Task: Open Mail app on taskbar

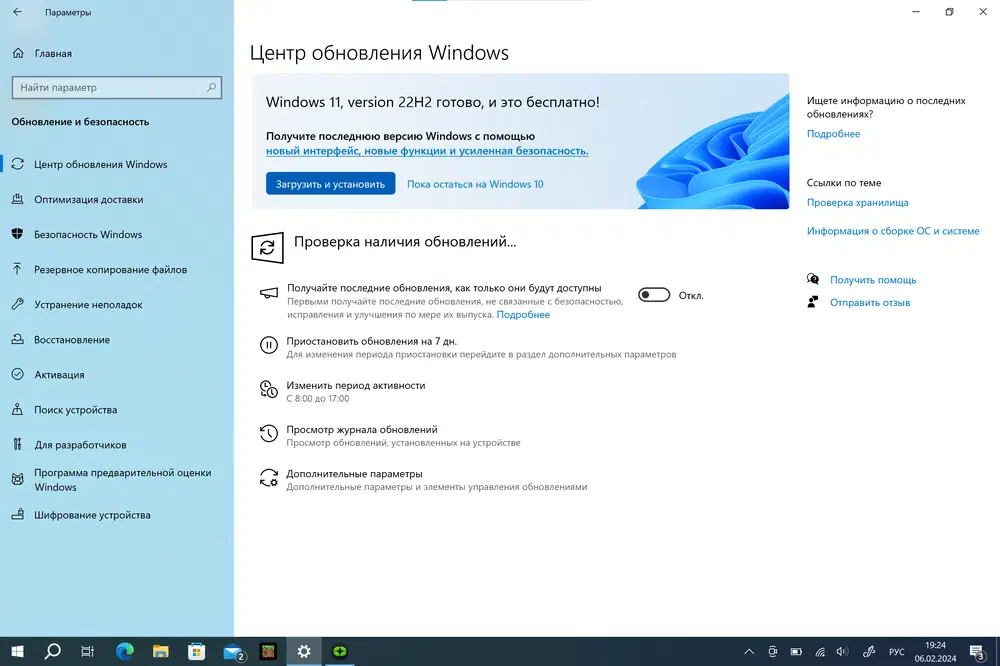Action: (233, 651)
